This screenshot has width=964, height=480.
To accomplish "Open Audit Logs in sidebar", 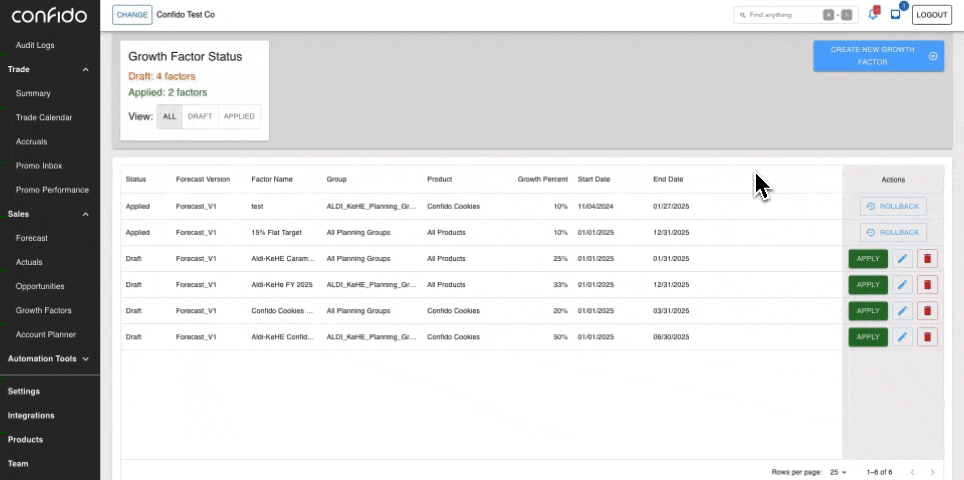I will (x=35, y=45).
